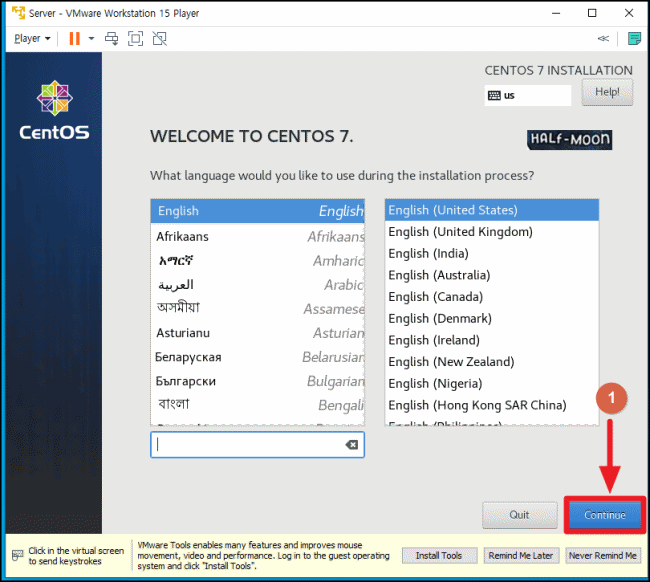This screenshot has height=582, width=650.
Task: Select English in the language list
Action: (257, 211)
